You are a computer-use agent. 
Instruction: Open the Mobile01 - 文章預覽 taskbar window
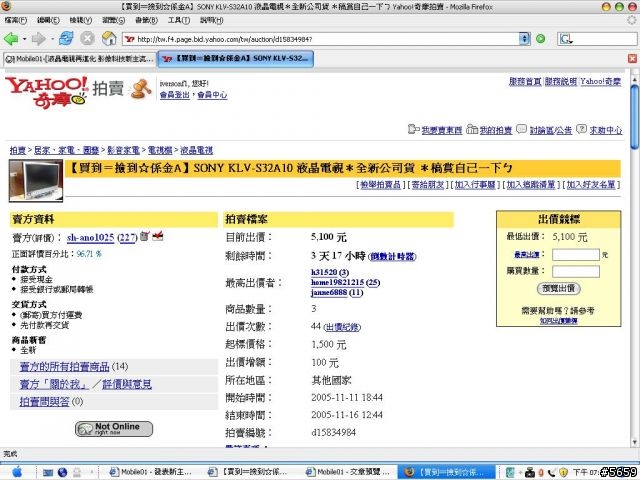[x=347, y=472]
